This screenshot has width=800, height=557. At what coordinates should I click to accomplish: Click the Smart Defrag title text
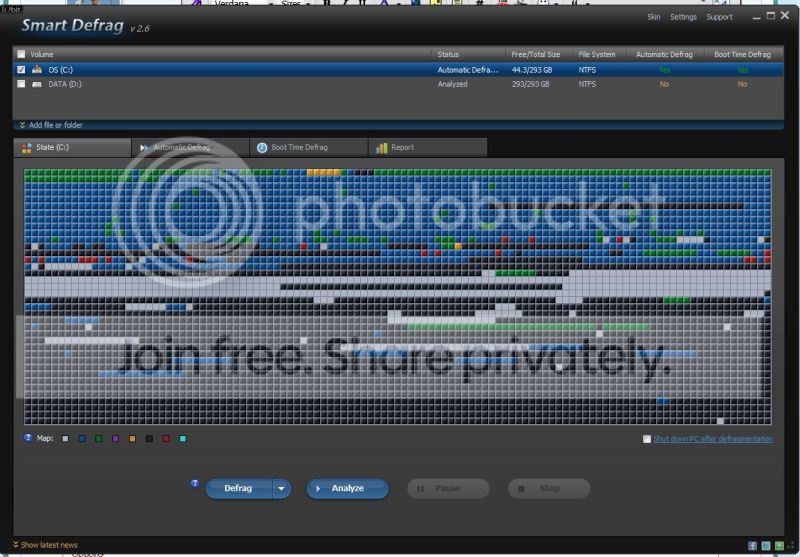pyautogui.click(x=72, y=25)
